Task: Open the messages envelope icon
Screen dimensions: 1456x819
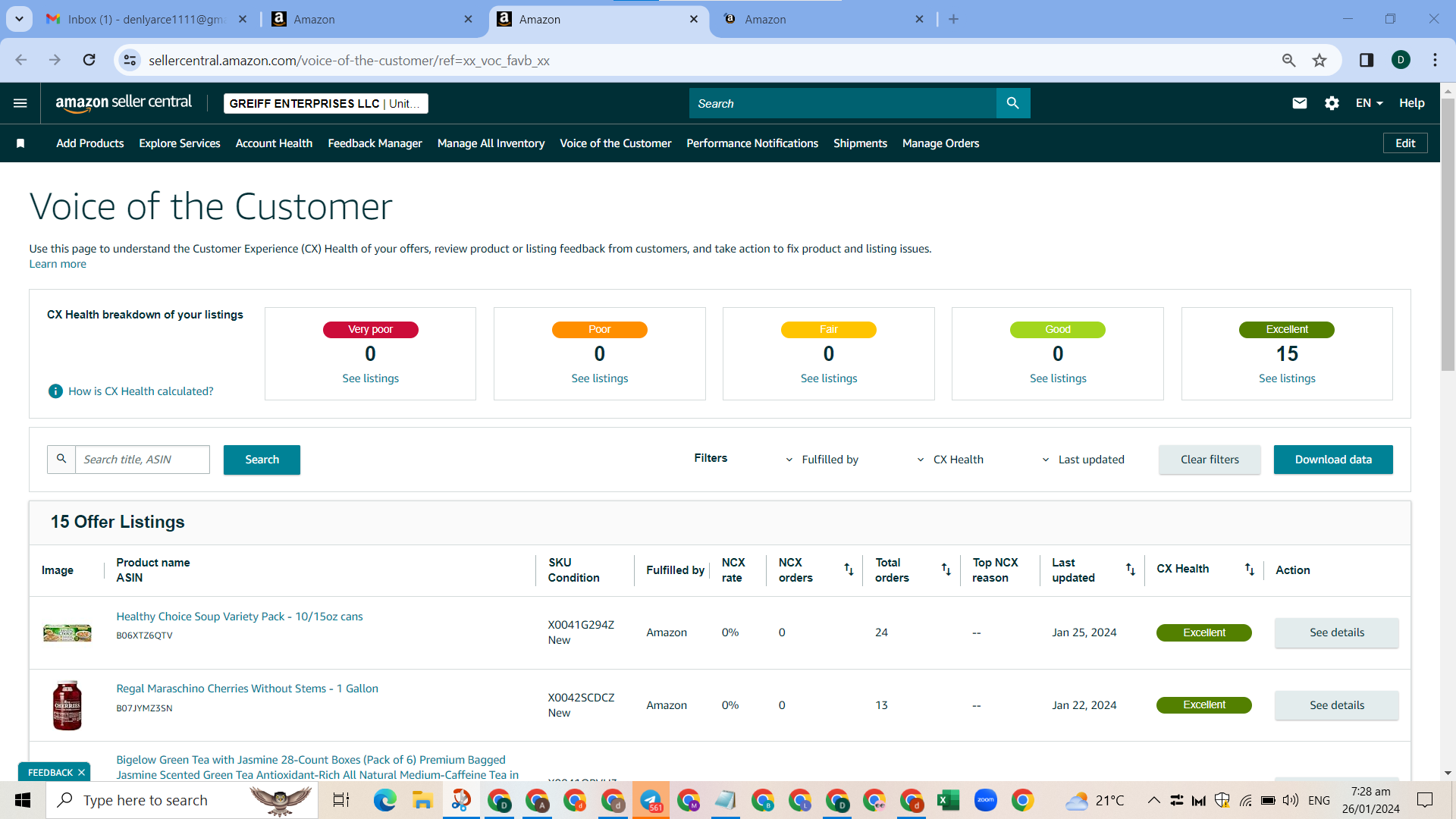Action: (1300, 103)
